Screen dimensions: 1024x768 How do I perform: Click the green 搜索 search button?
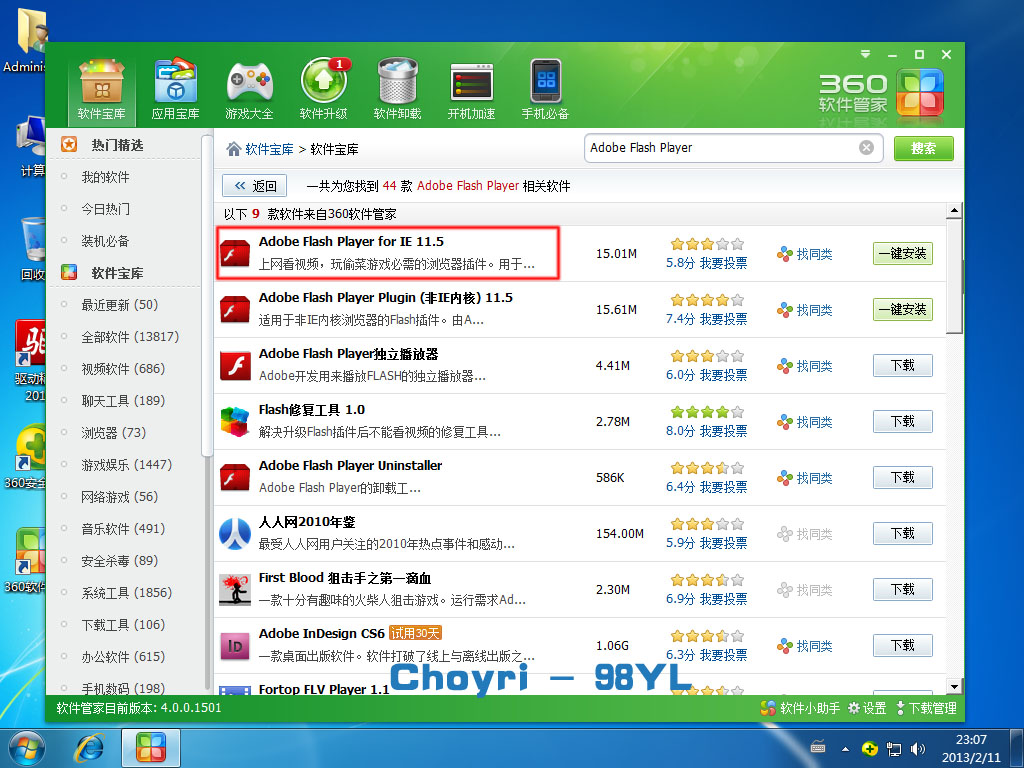(x=923, y=148)
